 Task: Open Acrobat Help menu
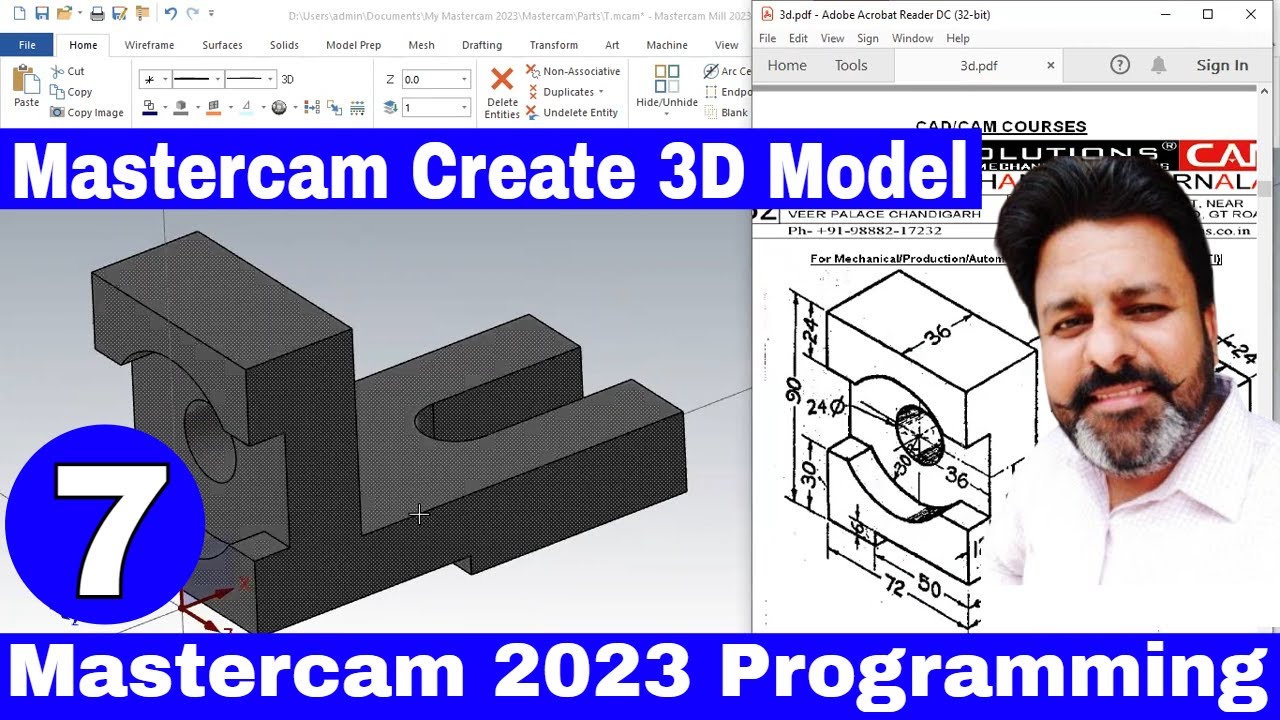958,38
